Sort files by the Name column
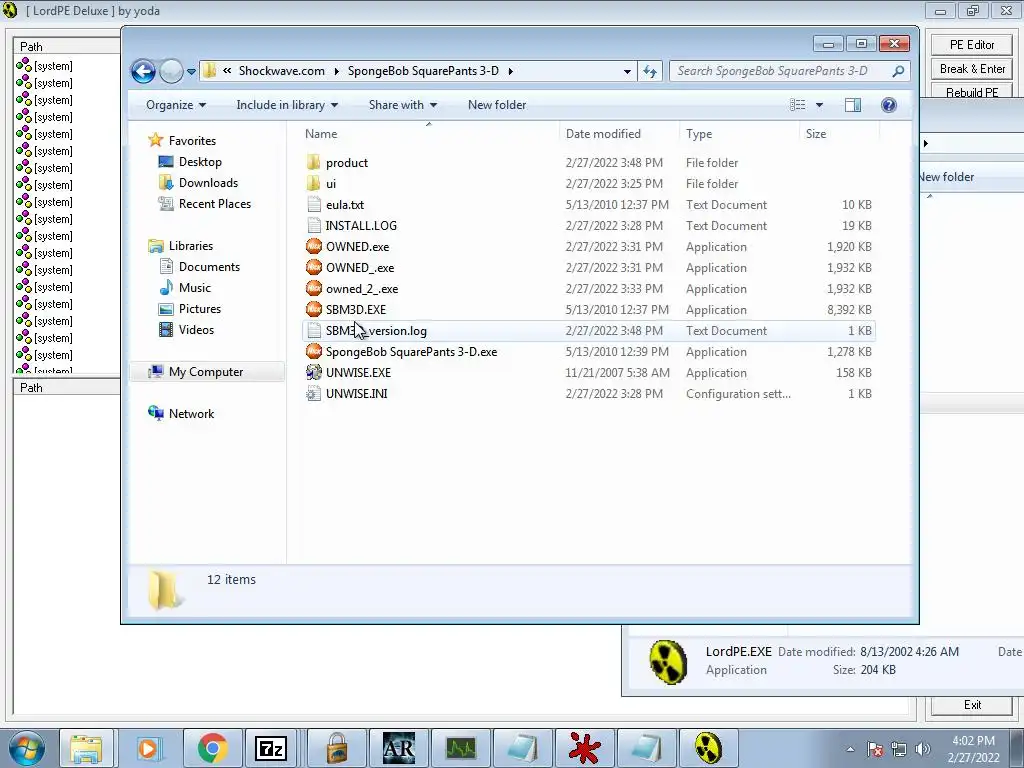1024x768 pixels. click(x=429, y=134)
